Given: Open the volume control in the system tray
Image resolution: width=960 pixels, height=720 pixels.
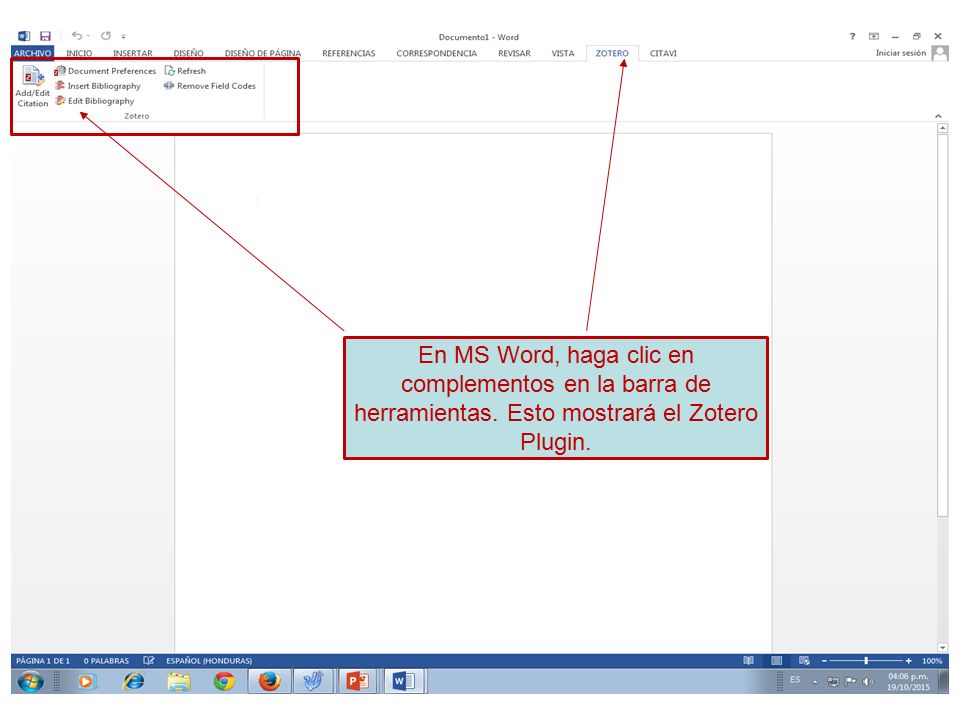Looking at the screenshot, I should [868, 681].
